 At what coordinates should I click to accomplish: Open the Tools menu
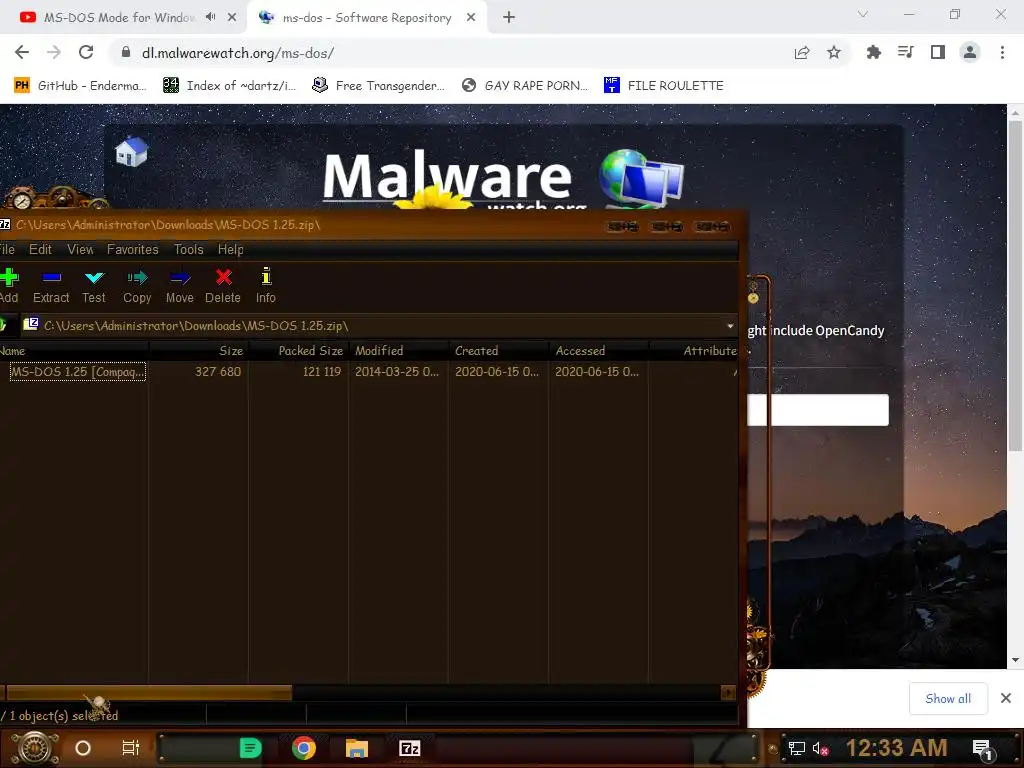(x=189, y=249)
